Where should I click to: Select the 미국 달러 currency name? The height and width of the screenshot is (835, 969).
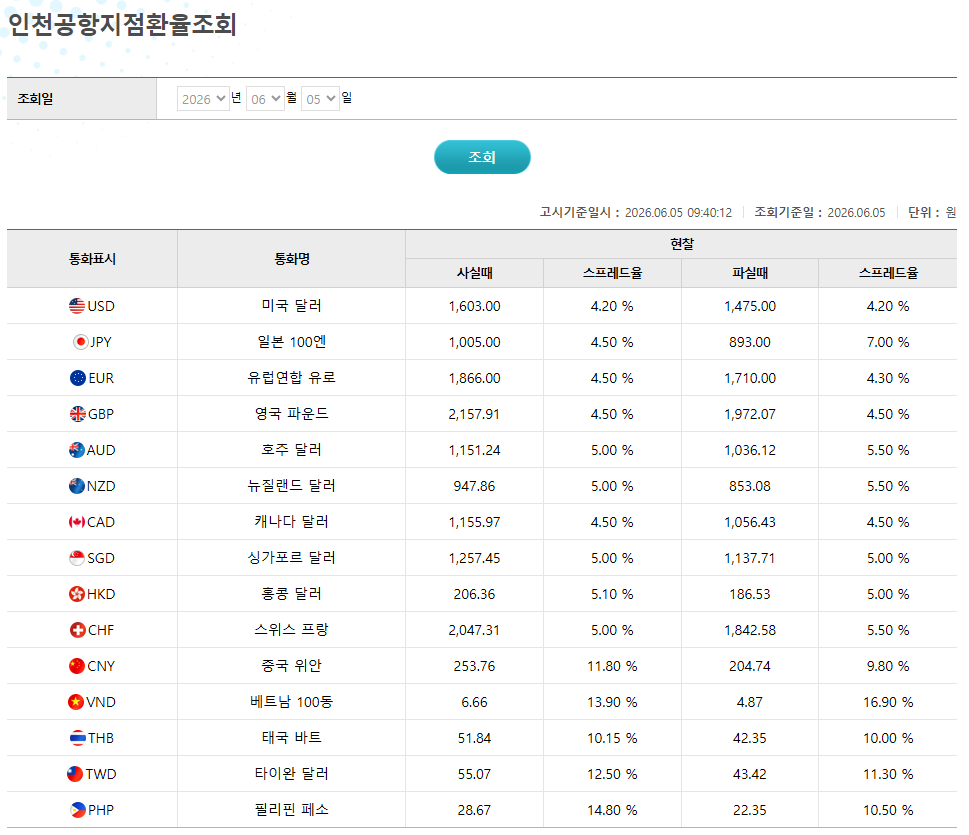click(x=292, y=306)
